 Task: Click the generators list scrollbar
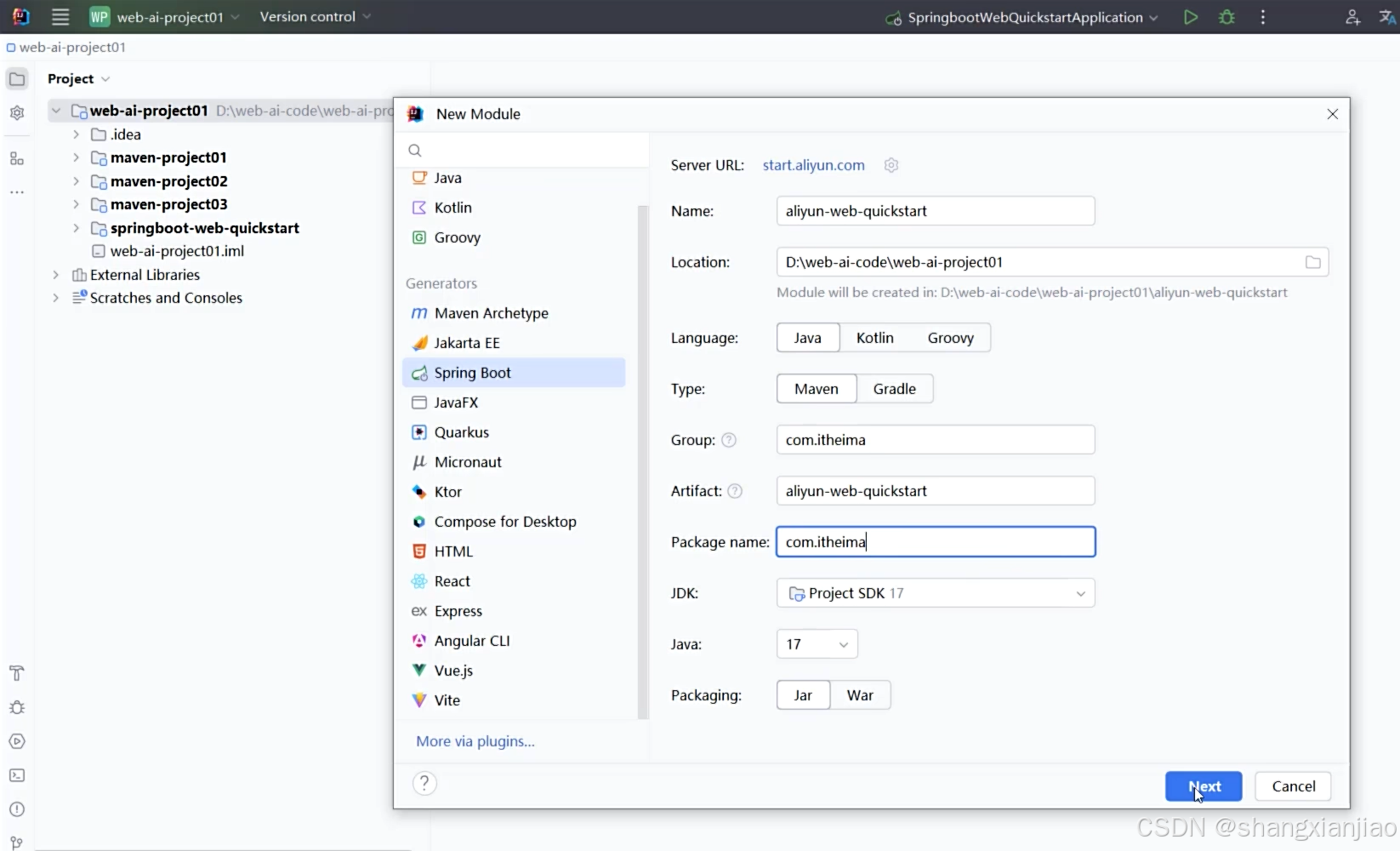tap(643, 461)
